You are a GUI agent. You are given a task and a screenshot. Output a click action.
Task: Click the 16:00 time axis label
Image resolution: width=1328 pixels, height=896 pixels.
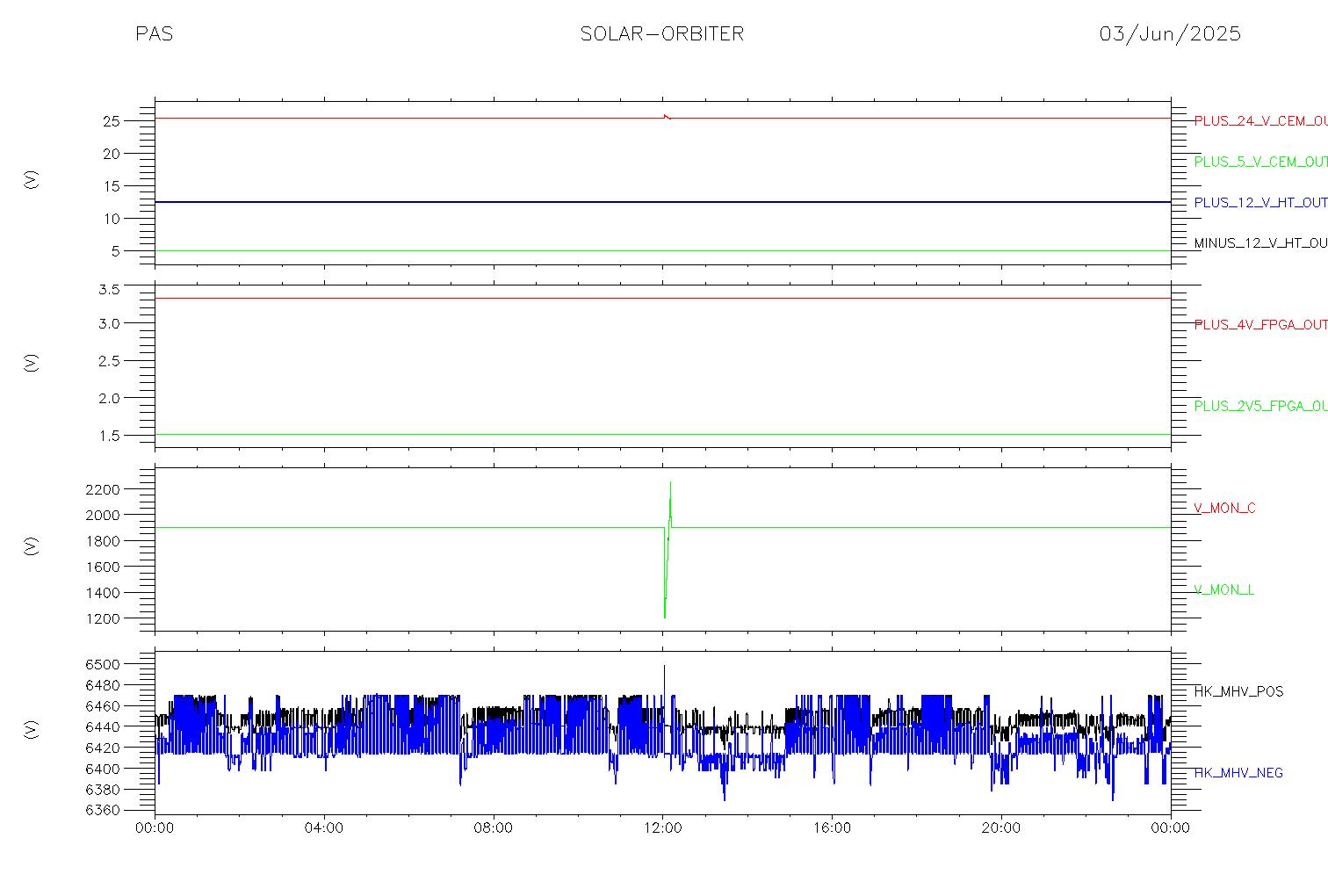click(x=832, y=827)
